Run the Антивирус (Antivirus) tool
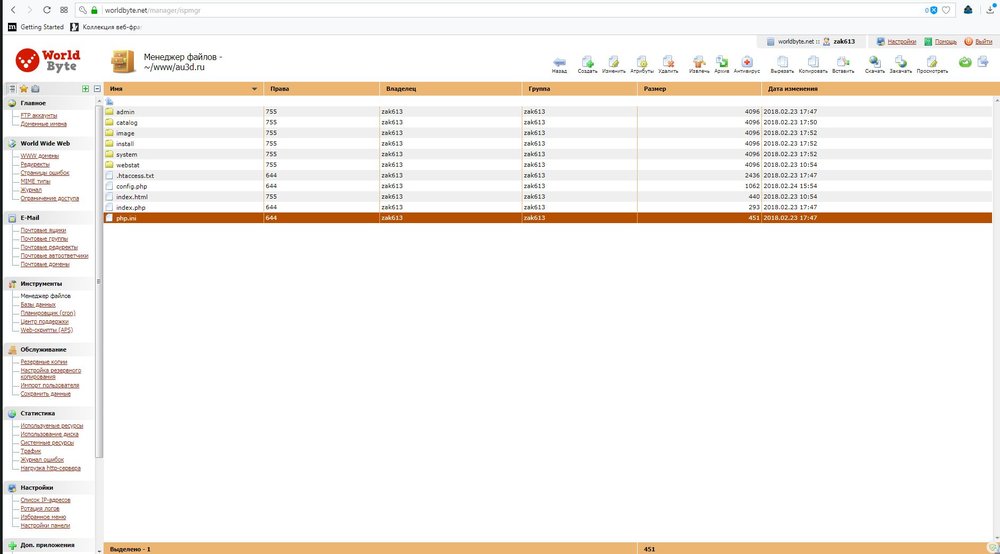This screenshot has width=1000, height=554. tap(746, 62)
